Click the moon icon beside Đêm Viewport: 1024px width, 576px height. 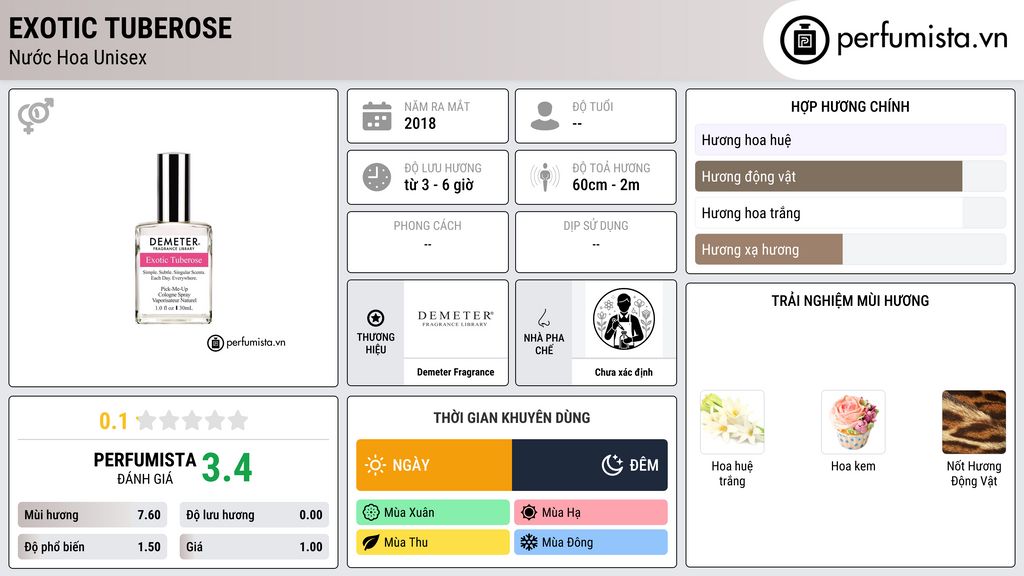click(x=612, y=465)
